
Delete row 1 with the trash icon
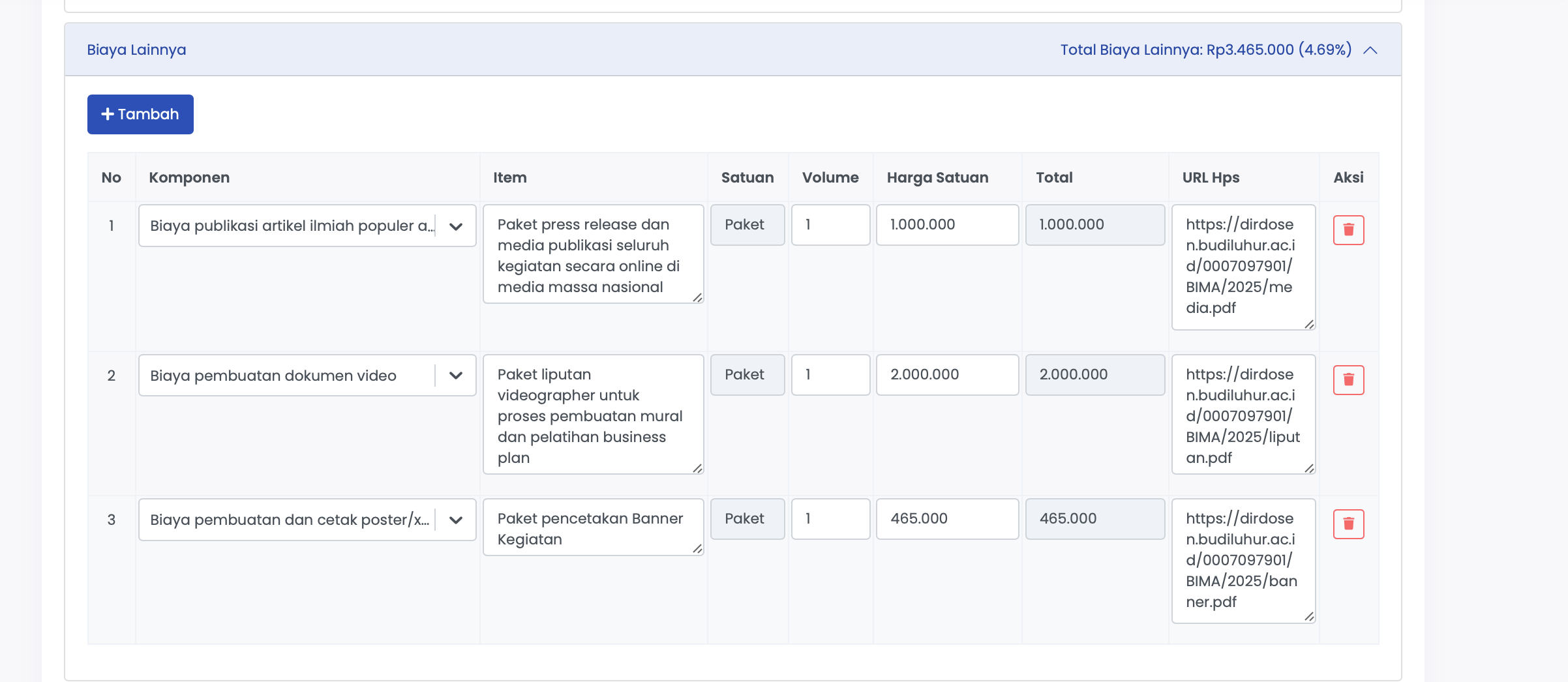click(1348, 230)
